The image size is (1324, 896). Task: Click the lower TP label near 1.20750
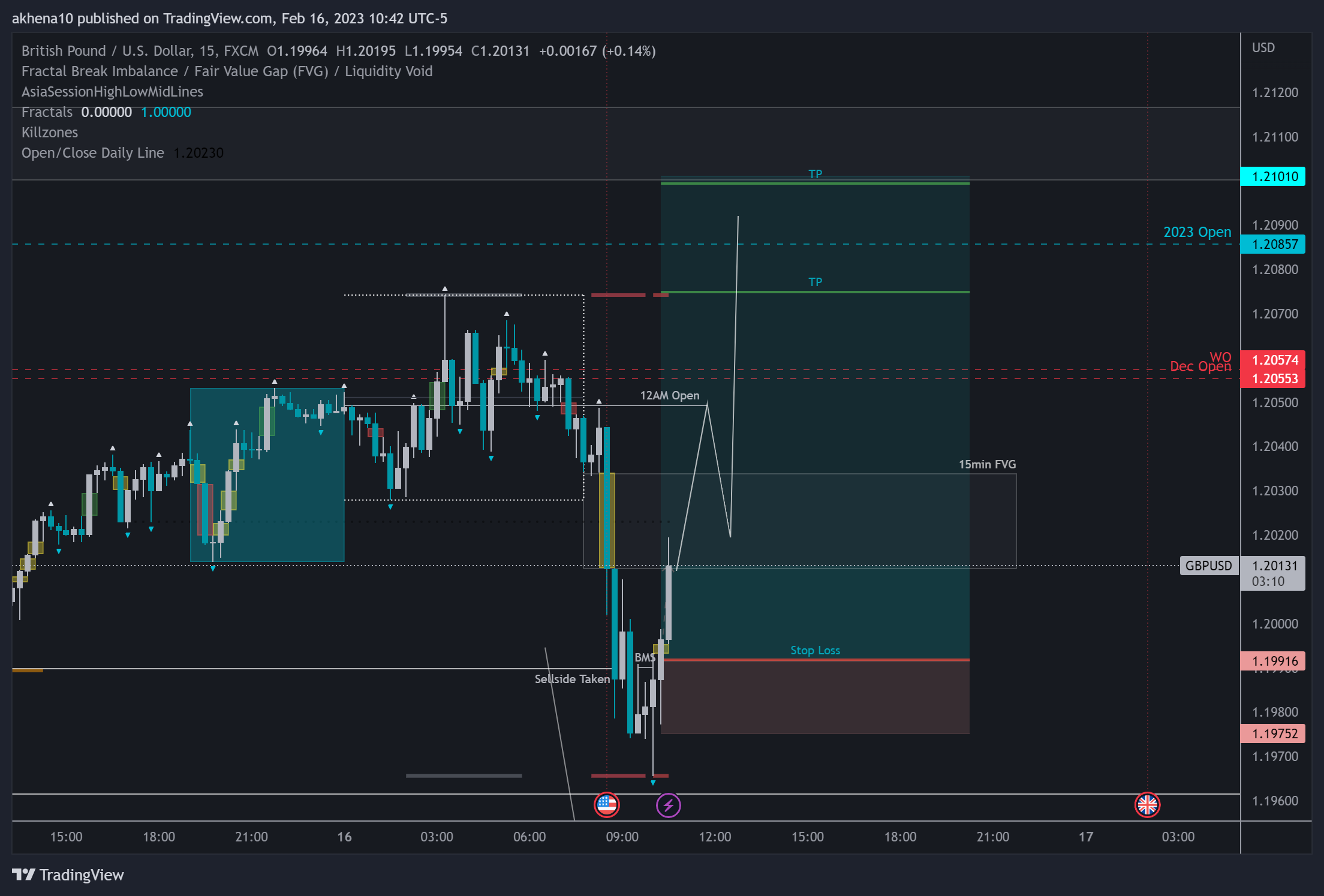[815, 282]
